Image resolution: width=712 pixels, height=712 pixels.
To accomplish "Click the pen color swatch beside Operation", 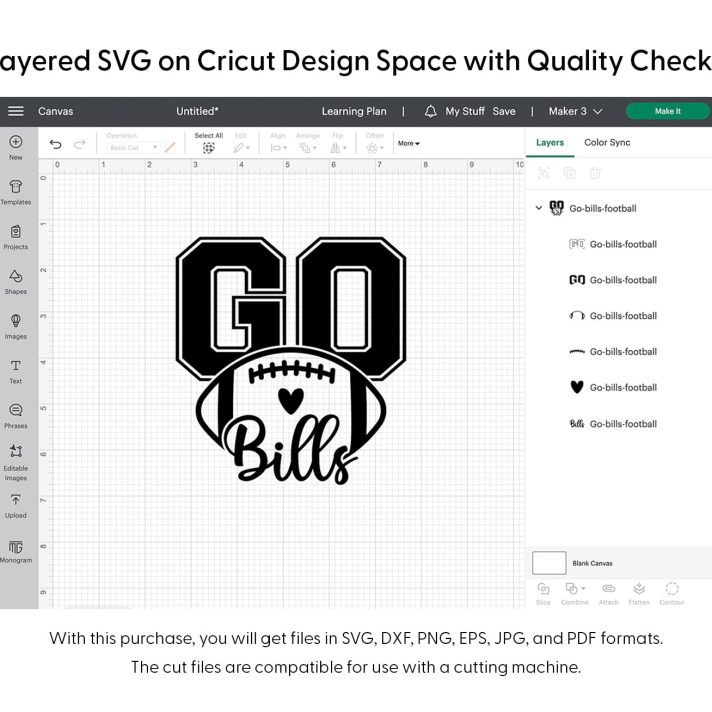I will pyautogui.click(x=170, y=148).
